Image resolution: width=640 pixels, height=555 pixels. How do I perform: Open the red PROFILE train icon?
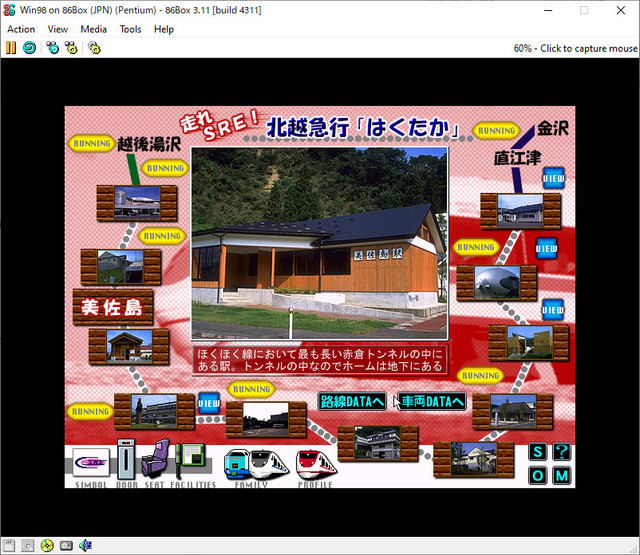pyautogui.click(x=316, y=464)
